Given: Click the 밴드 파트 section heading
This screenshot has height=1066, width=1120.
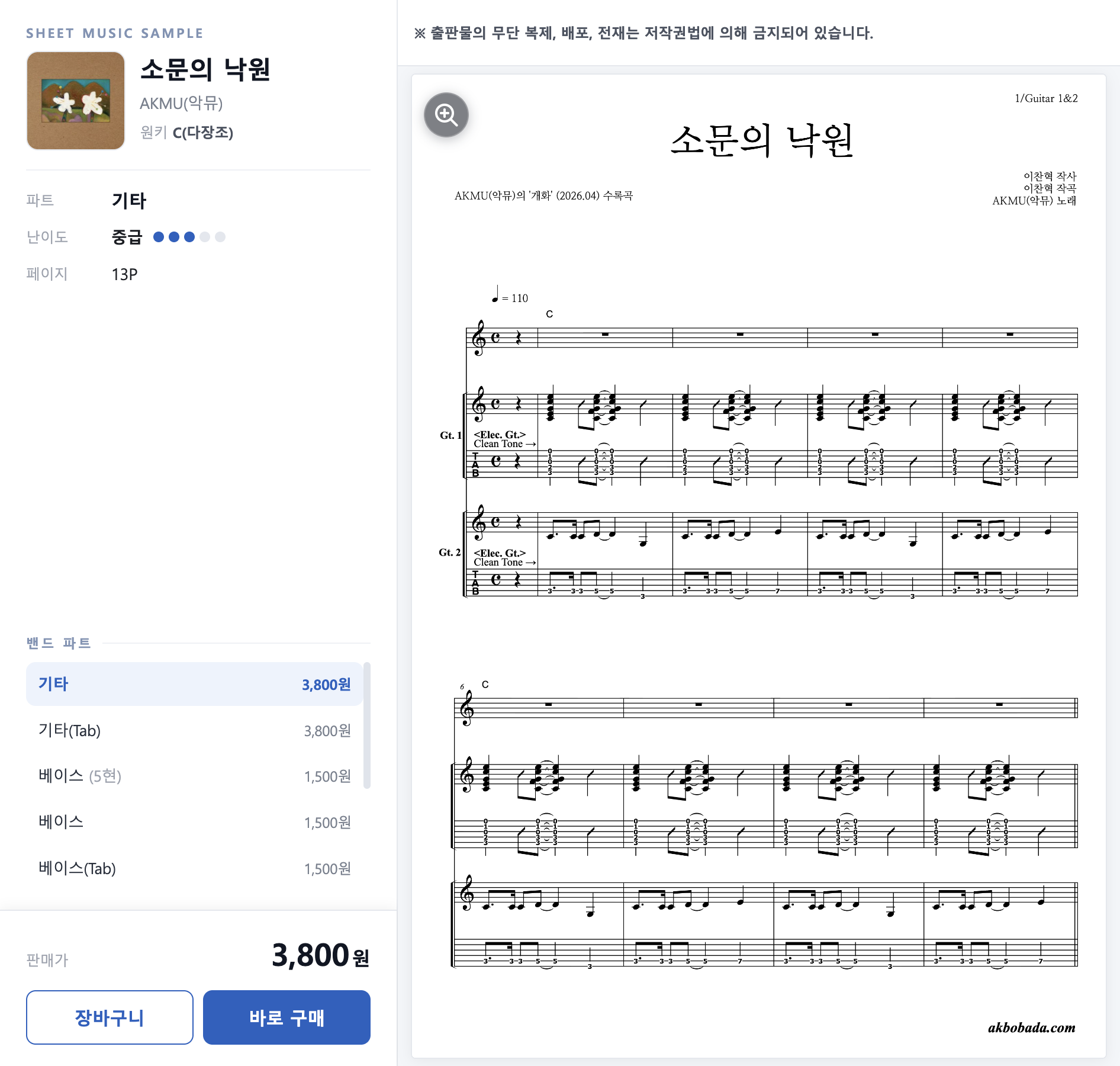Looking at the screenshot, I should [x=59, y=643].
